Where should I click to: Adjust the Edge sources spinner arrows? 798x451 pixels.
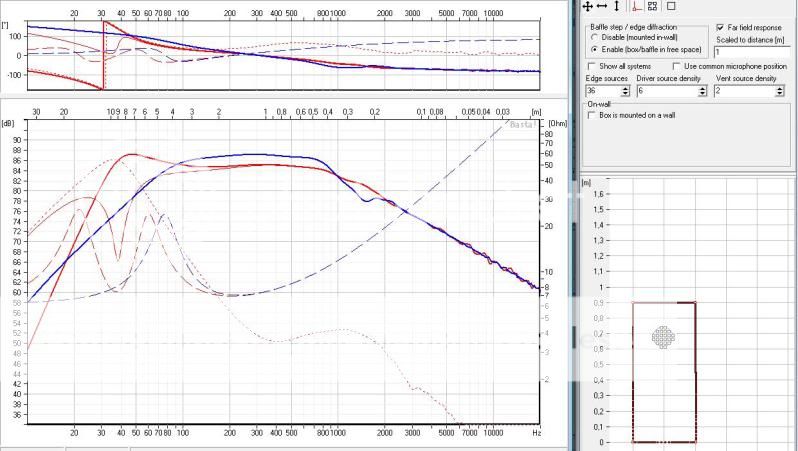click(626, 90)
